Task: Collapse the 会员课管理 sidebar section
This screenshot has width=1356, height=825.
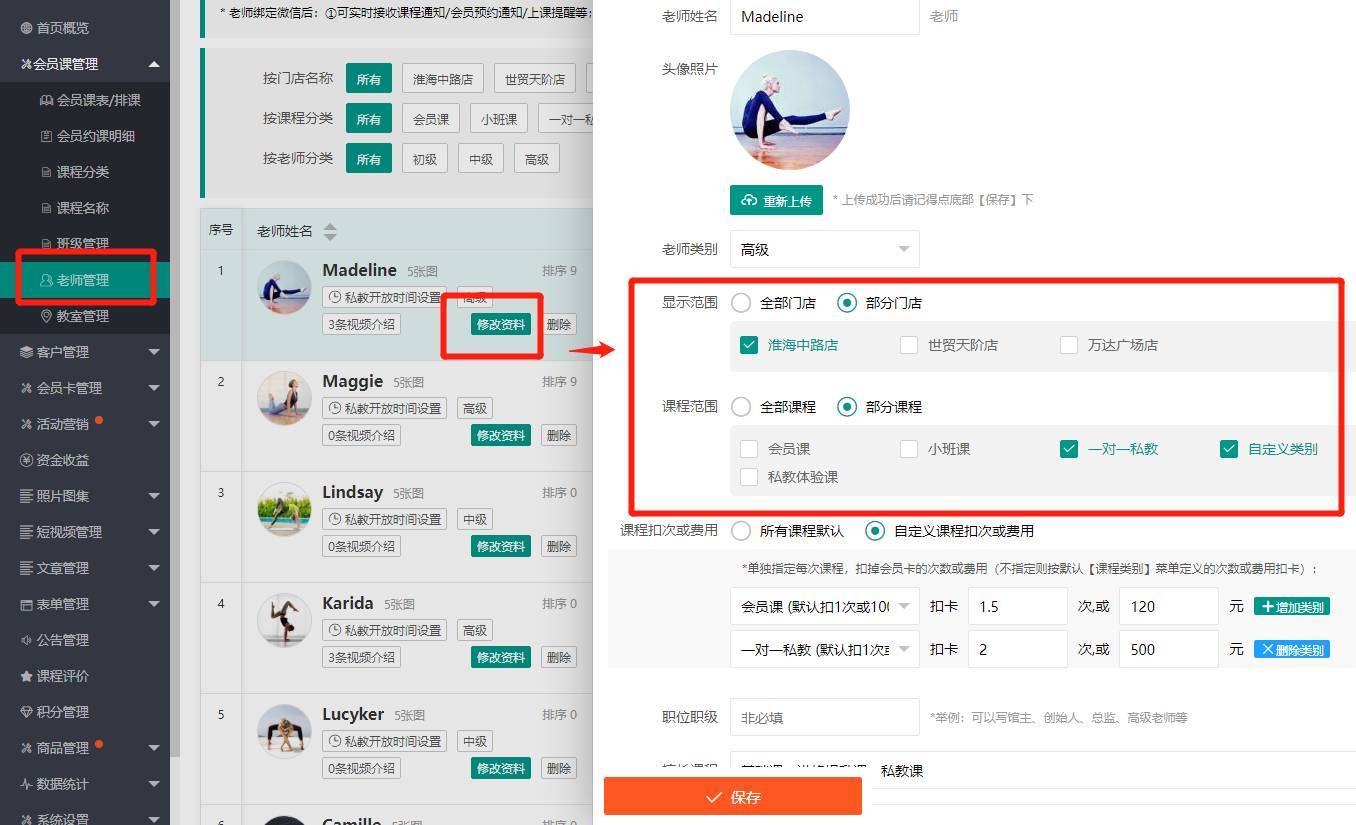Action: click(85, 64)
